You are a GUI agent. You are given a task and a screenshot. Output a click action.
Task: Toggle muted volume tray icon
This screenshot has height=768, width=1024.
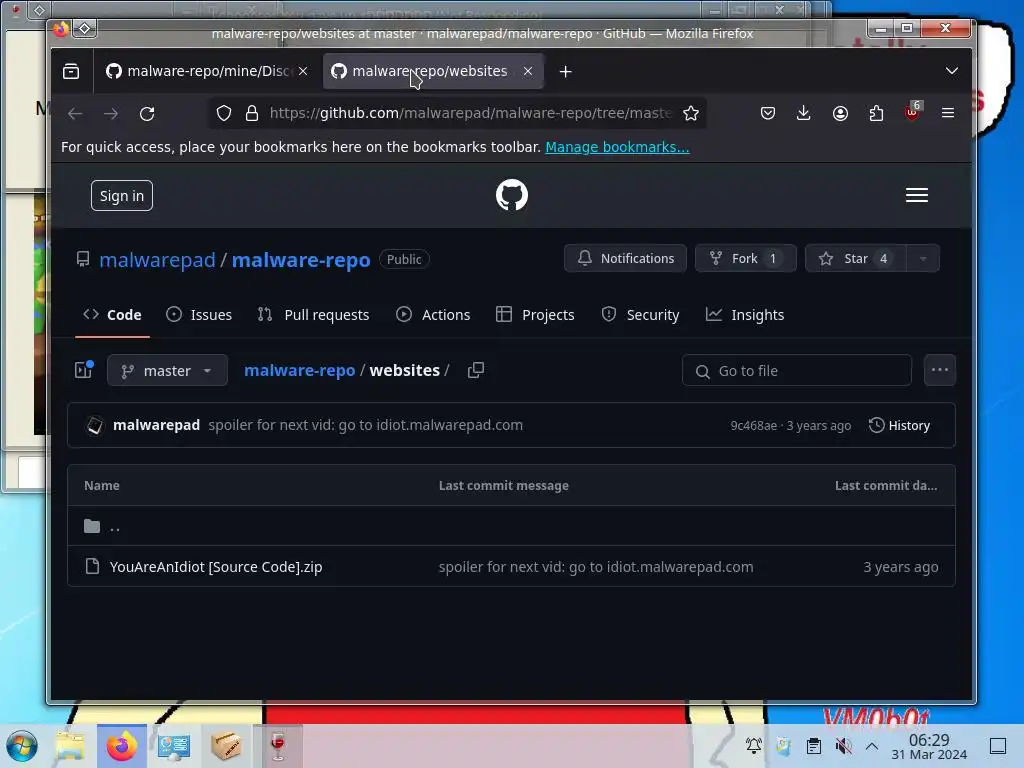(x=844, y=746)
